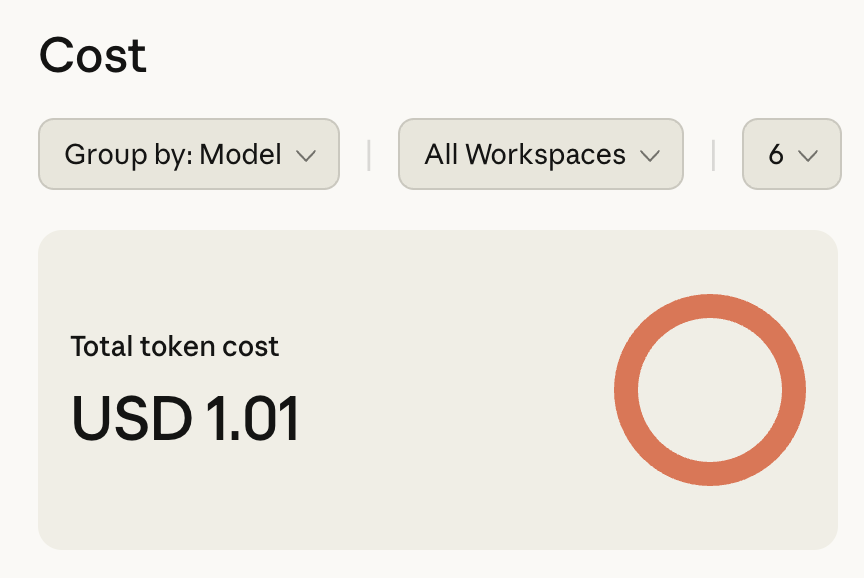
Task: Click the chevron arrow beside All Workspaces
Action: tap(650, 156)
